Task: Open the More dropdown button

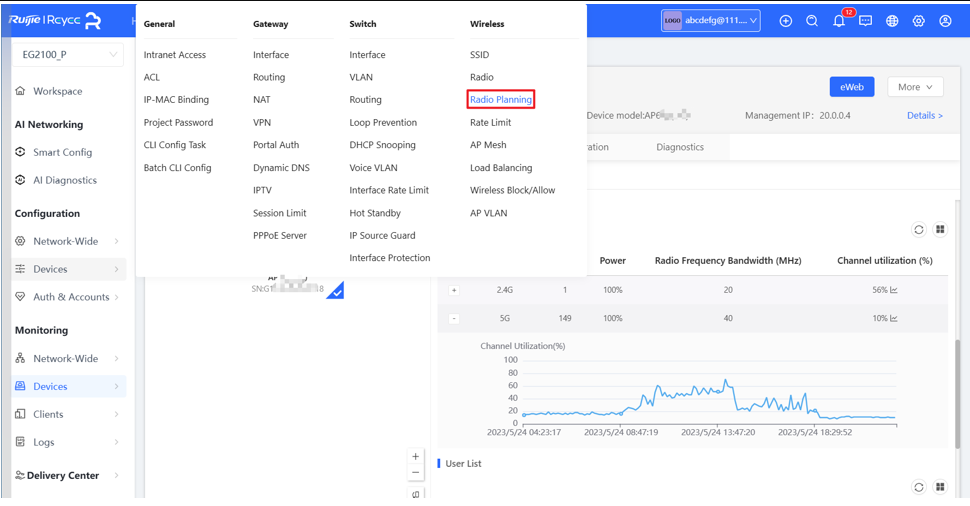Action: point(915,87)
